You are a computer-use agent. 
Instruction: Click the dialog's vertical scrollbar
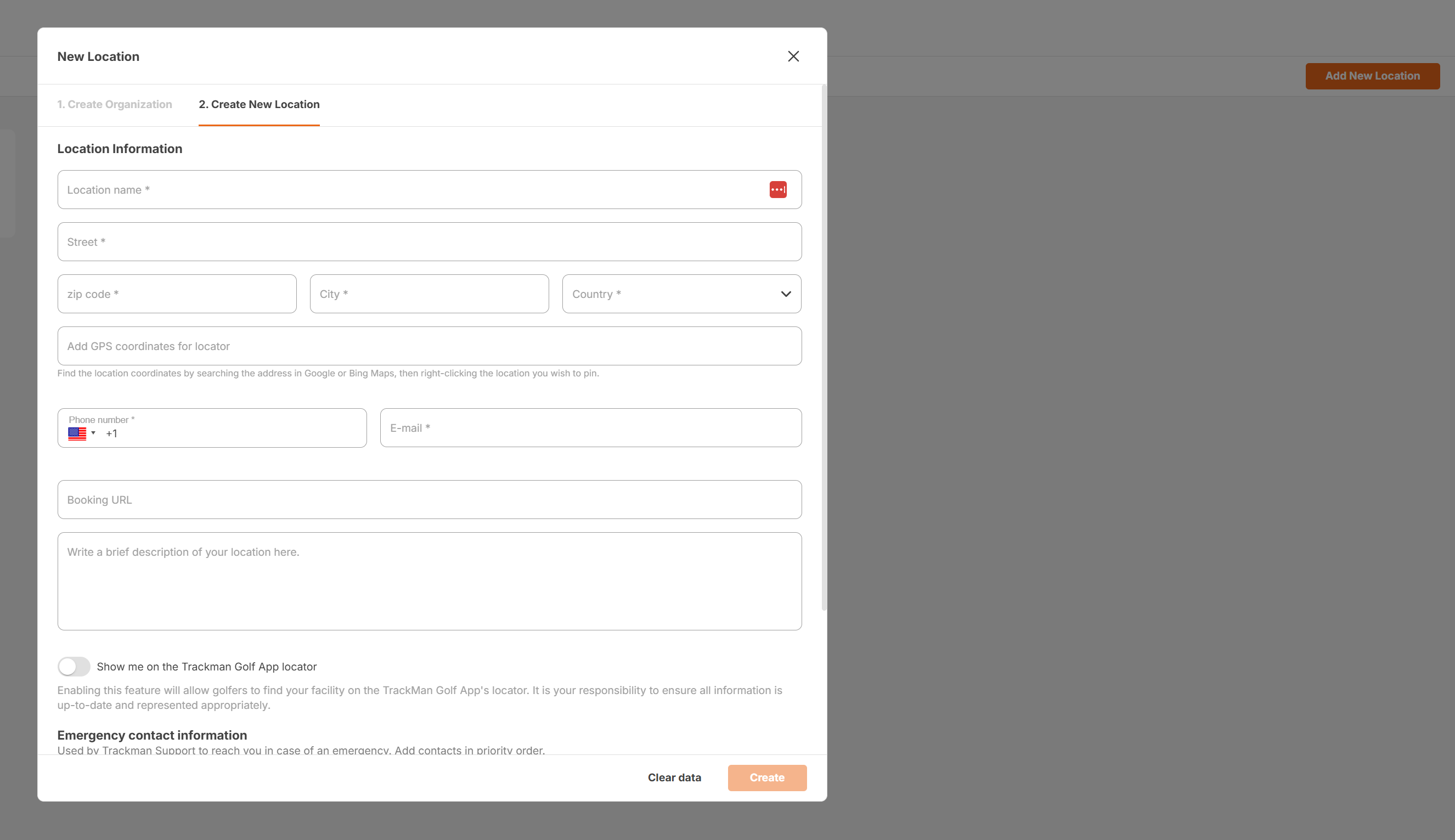(x=824, y=347)
